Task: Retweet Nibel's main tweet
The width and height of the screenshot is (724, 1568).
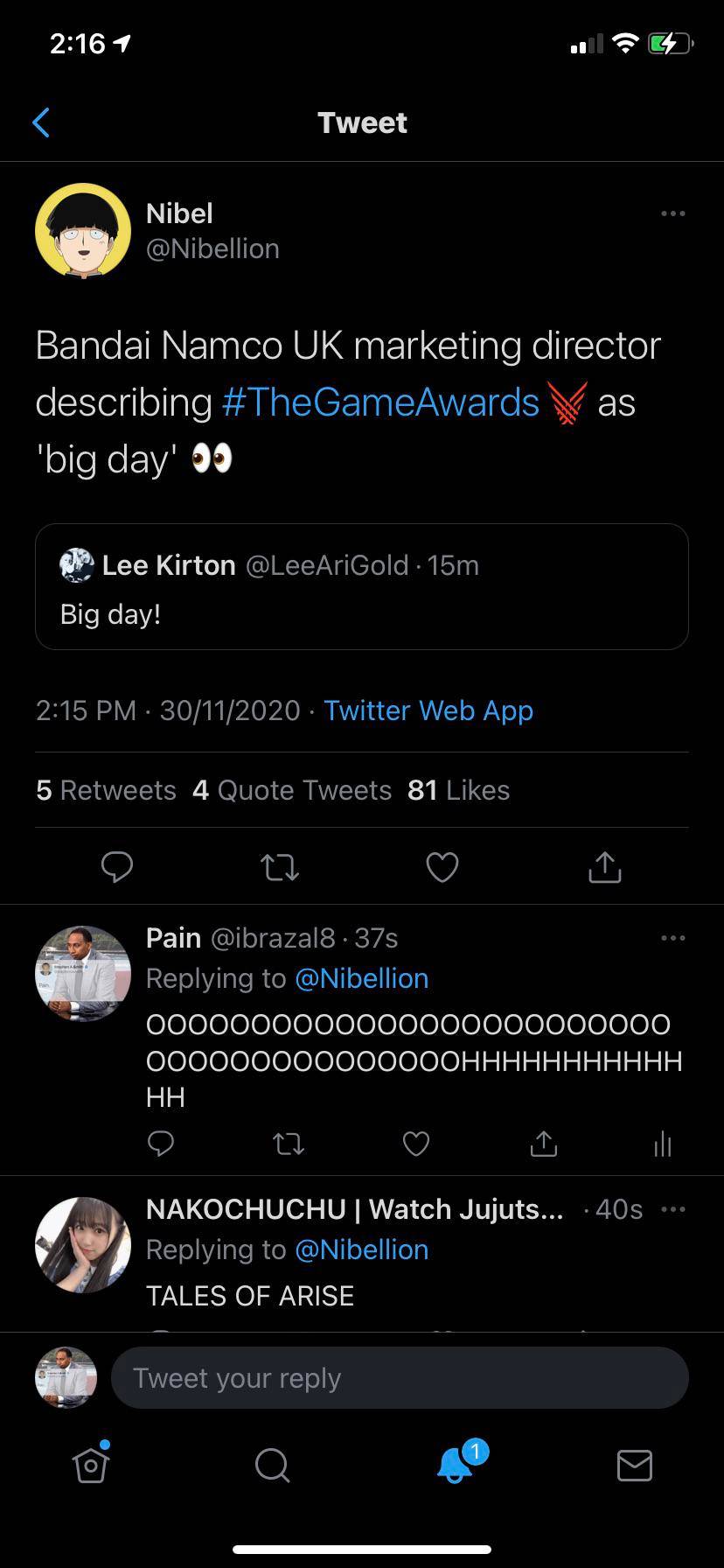Action: [280, 866]
